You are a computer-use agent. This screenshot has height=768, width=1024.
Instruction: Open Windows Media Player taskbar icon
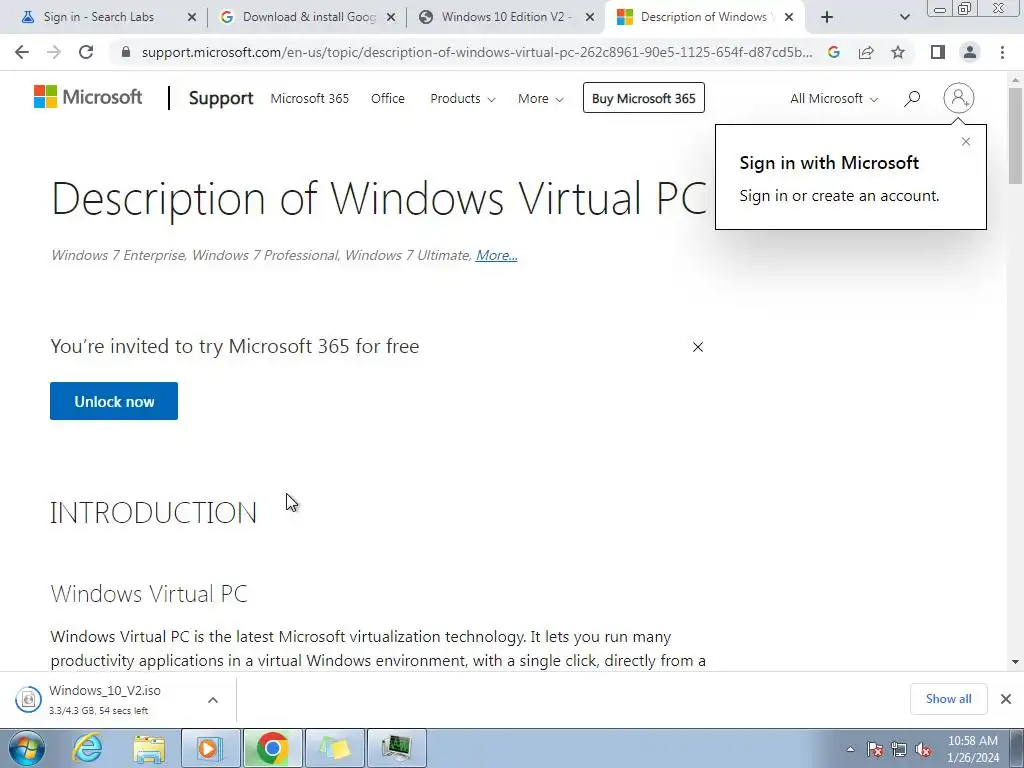[210, 748]
